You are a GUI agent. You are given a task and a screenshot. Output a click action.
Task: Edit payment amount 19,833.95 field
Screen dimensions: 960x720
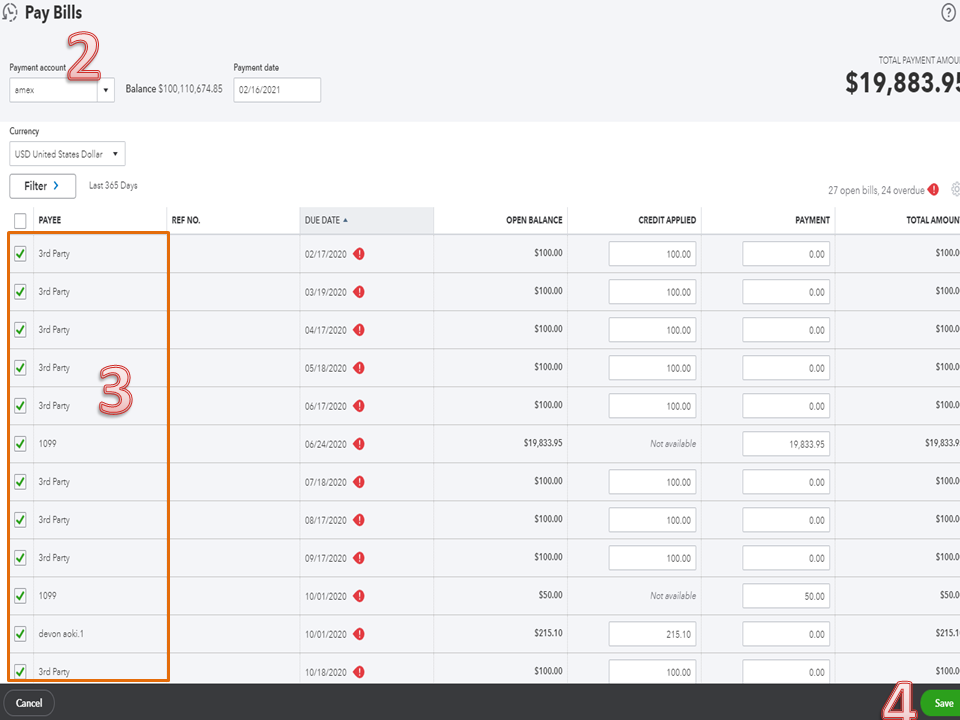coord(786,444)
